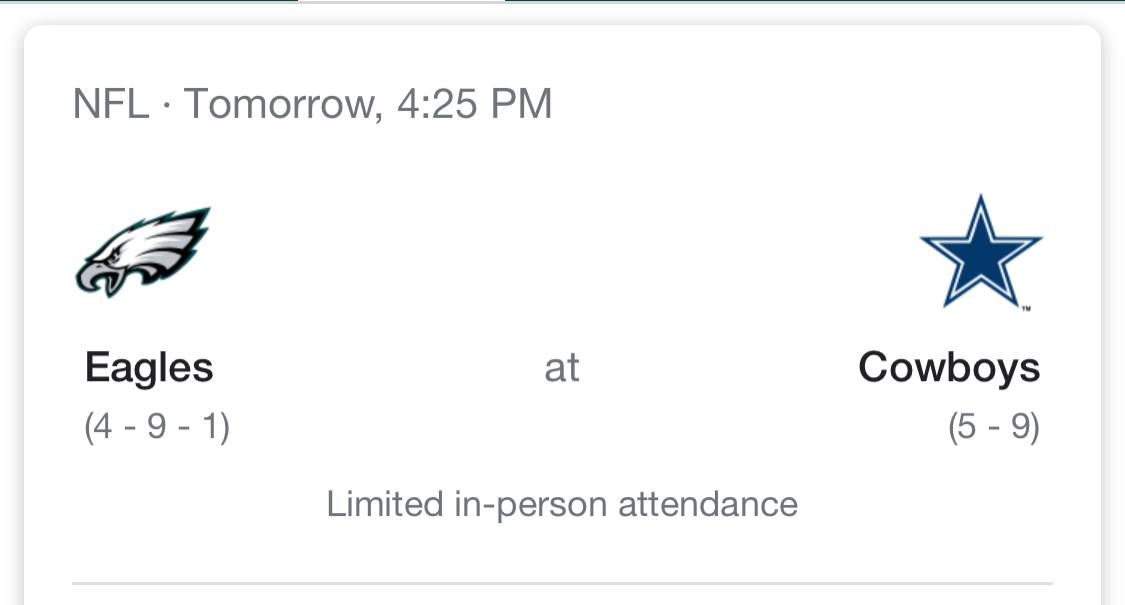Click the Eagles 4 - 9 - 1 record
The width and height of the screenshot is (1125, 605).
157,426
